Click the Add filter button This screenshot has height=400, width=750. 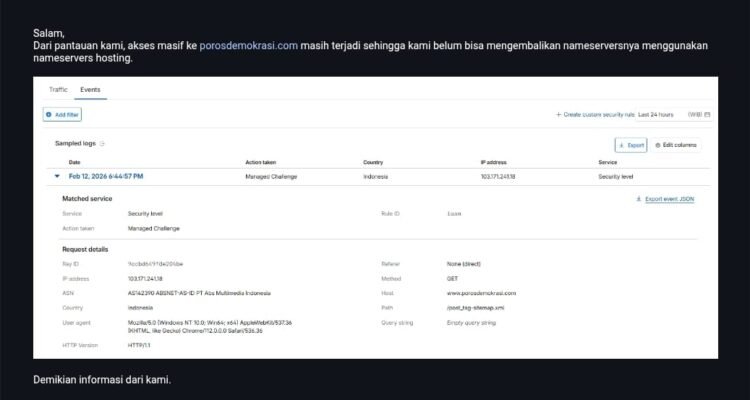[61, 115]
